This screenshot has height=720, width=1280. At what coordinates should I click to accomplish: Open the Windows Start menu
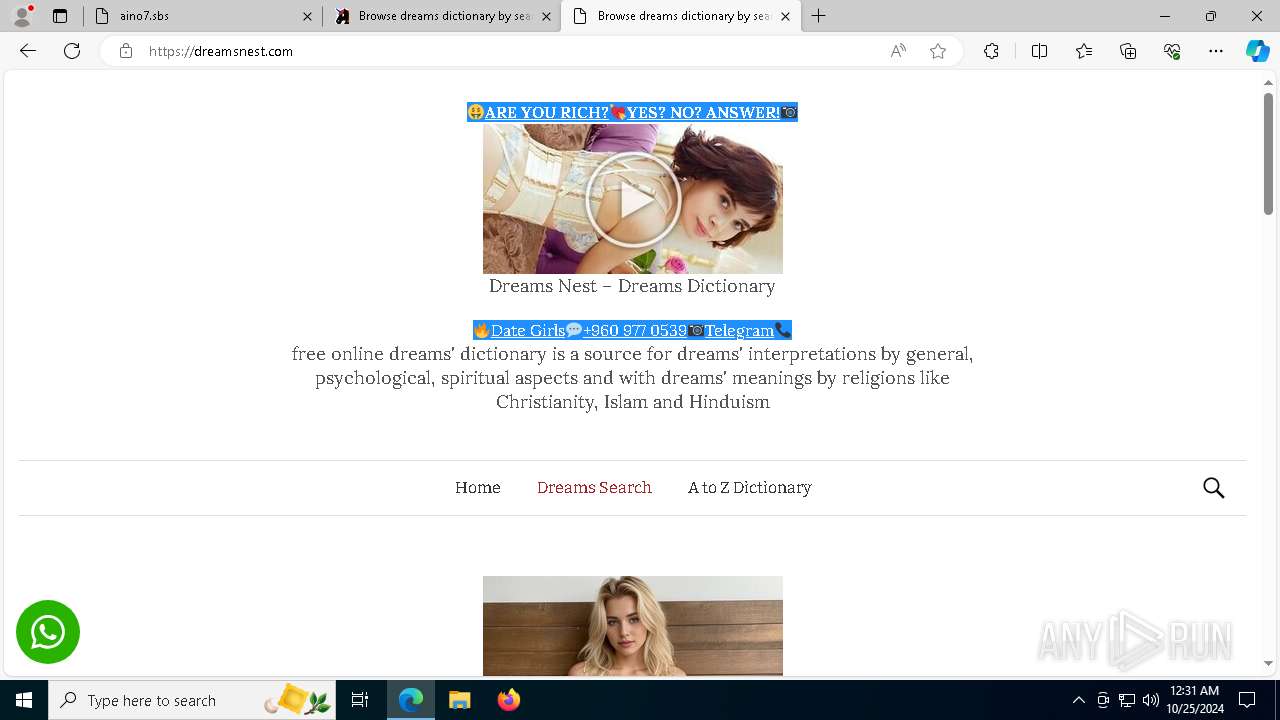point(24,700)
